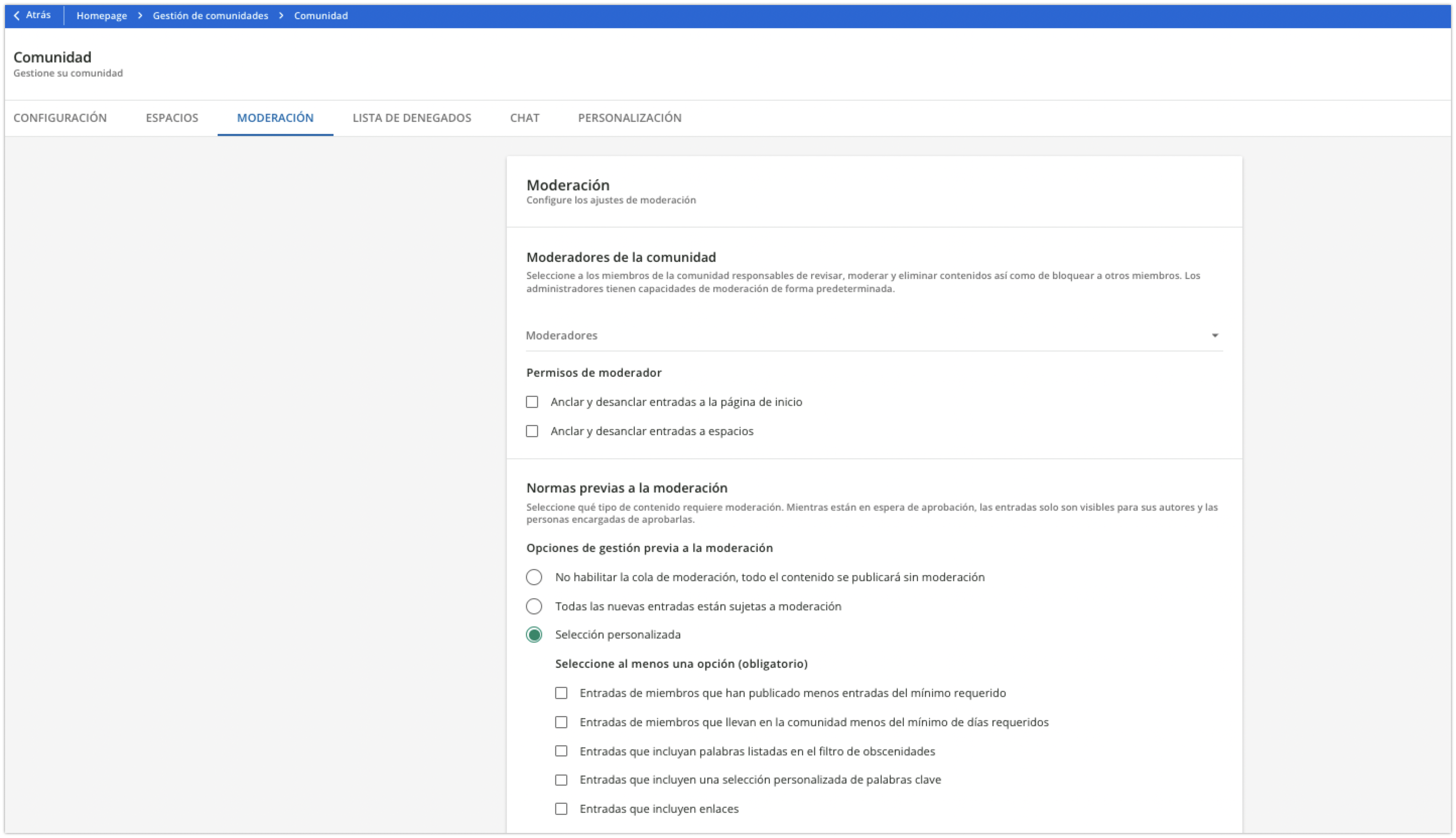Check entradas con menos del mínimo requerido
The image size is (1456, 838).
pyautogui.click(x=561, y=693)
